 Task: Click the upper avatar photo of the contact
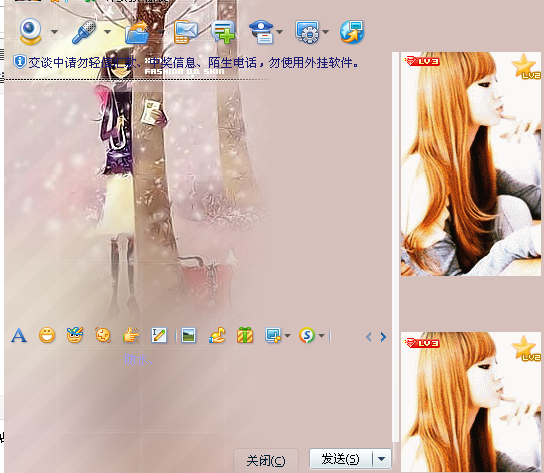[471, 164]
